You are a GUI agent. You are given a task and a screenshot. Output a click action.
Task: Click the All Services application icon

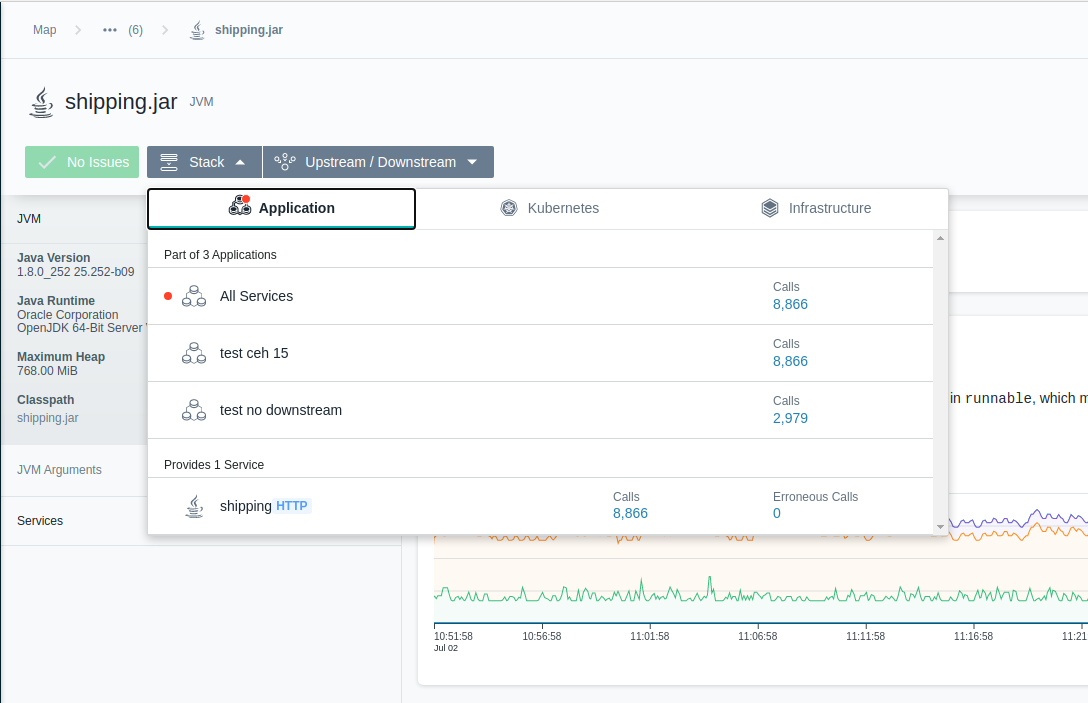pos(194,296)
